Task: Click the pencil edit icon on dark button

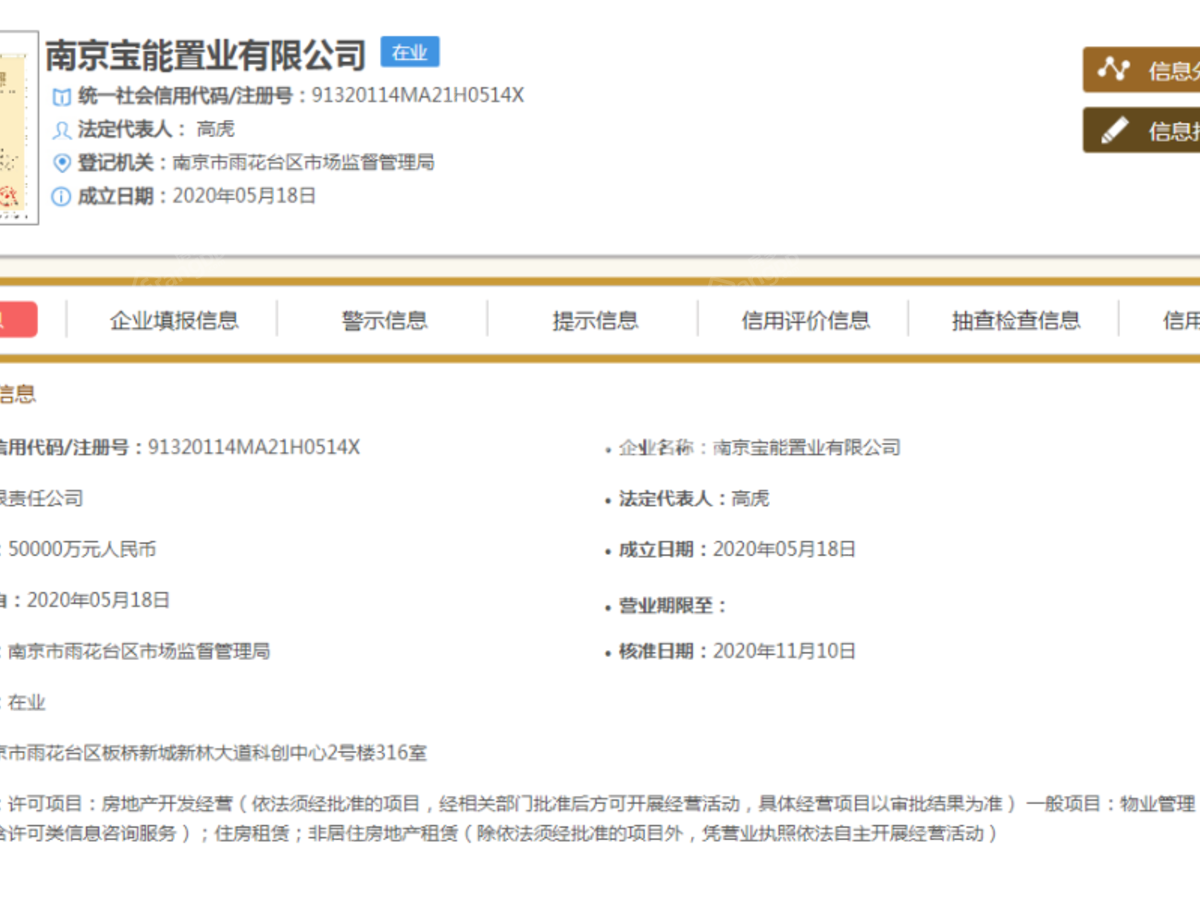Action: (1114, 130)
